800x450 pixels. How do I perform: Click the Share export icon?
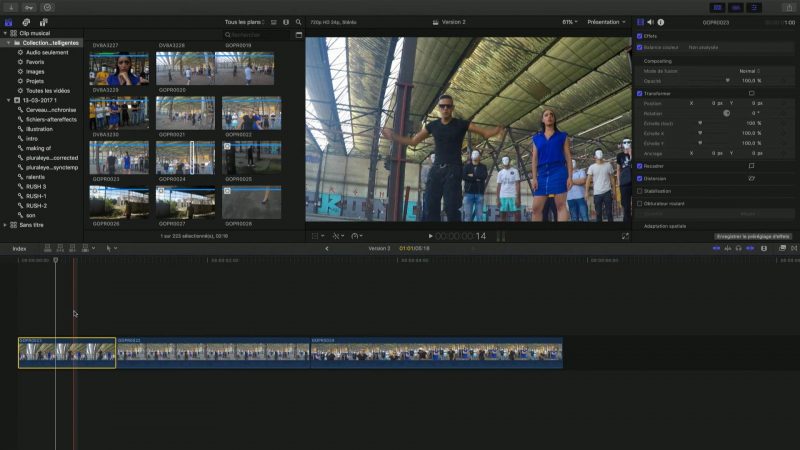pos(789,7)
